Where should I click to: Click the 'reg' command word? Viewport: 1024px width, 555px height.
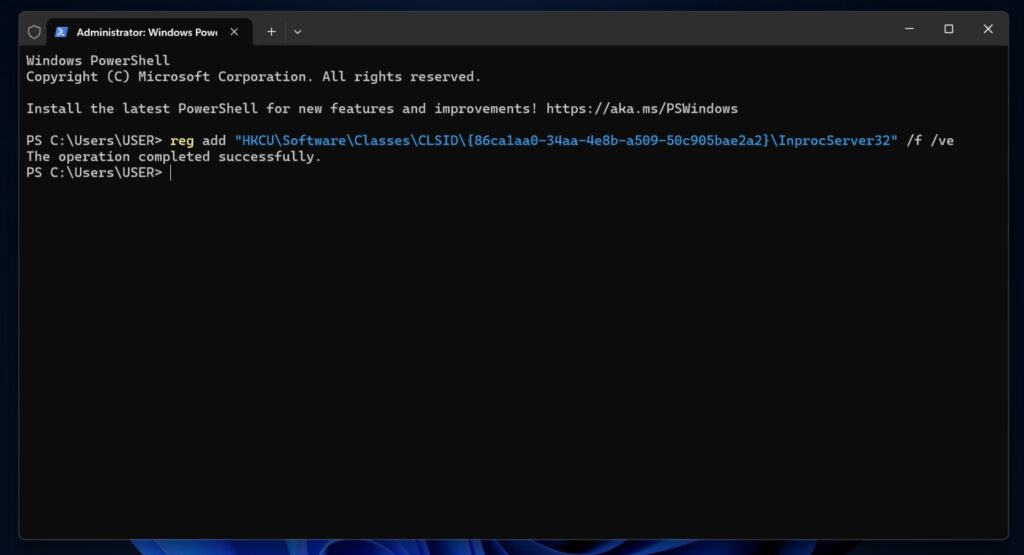[x=182, y=140]
